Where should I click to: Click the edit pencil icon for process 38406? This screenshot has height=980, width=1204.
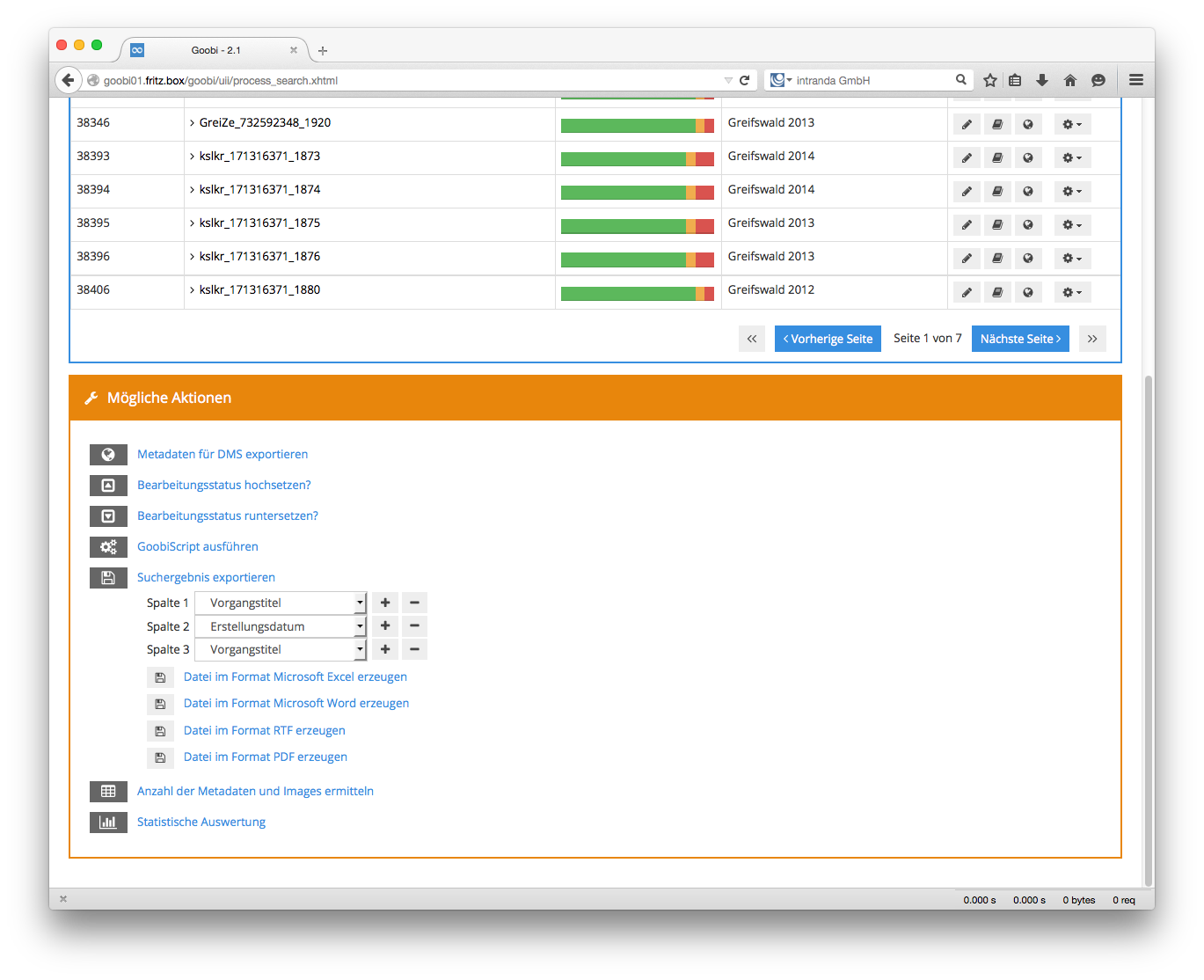[x=967, y=292]
